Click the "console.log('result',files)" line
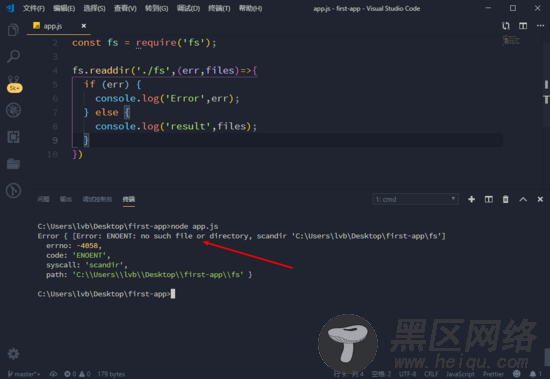550x379 pixels. [x=176, y=126]
